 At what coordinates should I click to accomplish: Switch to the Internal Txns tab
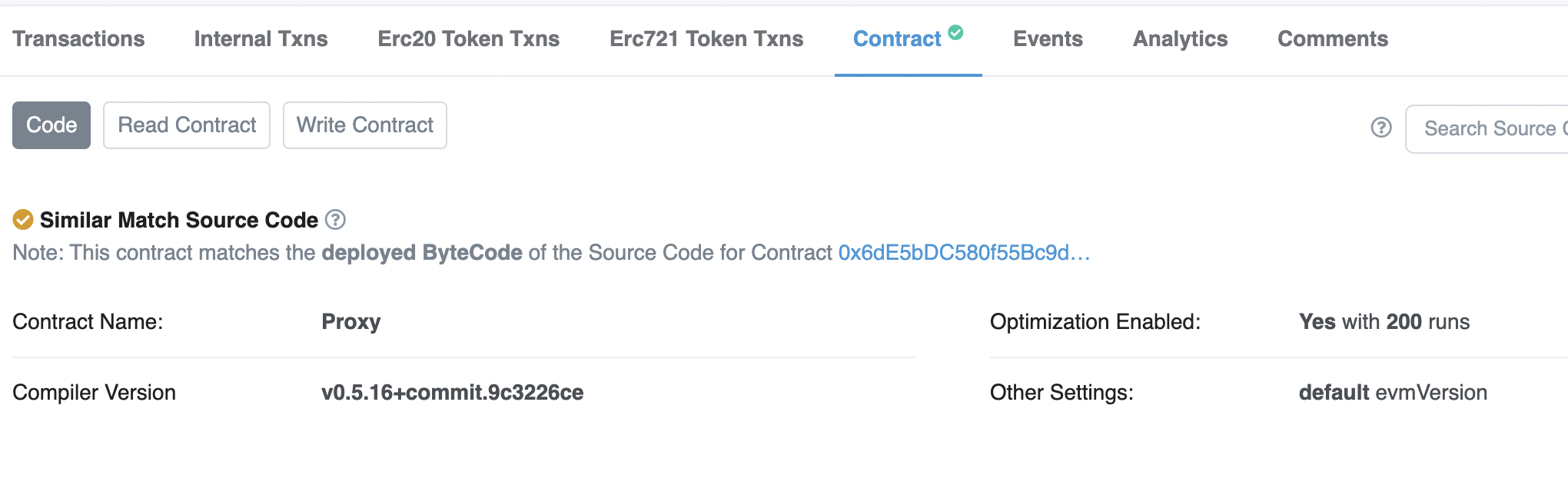click(261, 39)
